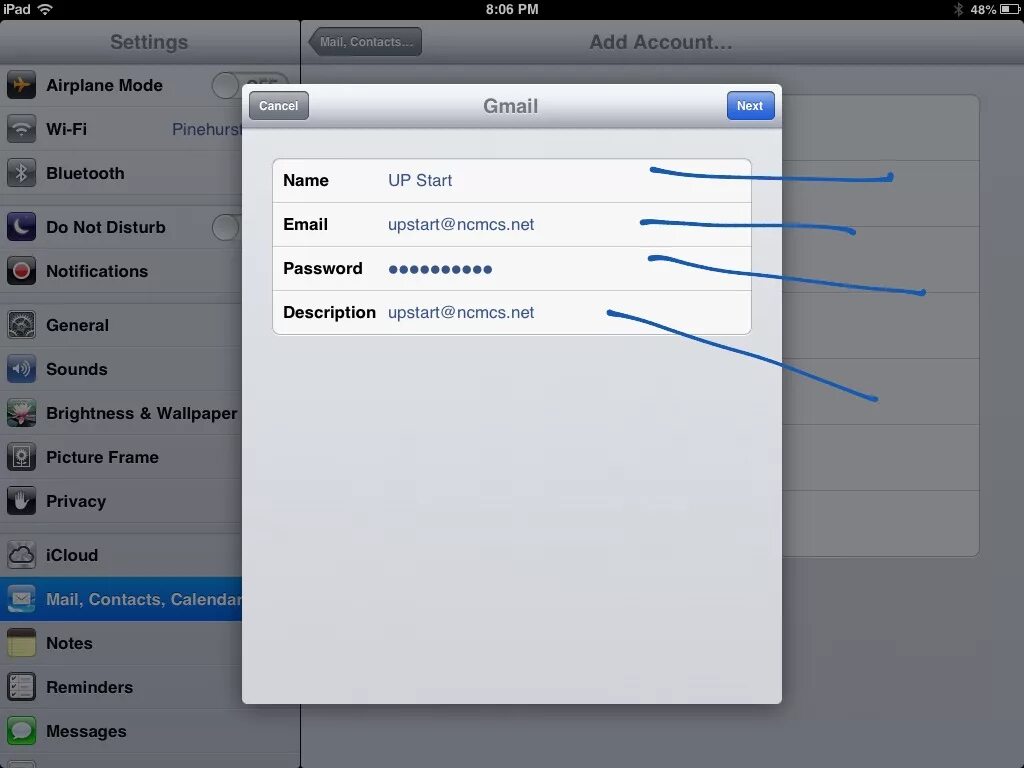The height and width of the screenshot is (768, 1024).
Task: Open the Privacy hand icon
Action: (x=21, y=501)
